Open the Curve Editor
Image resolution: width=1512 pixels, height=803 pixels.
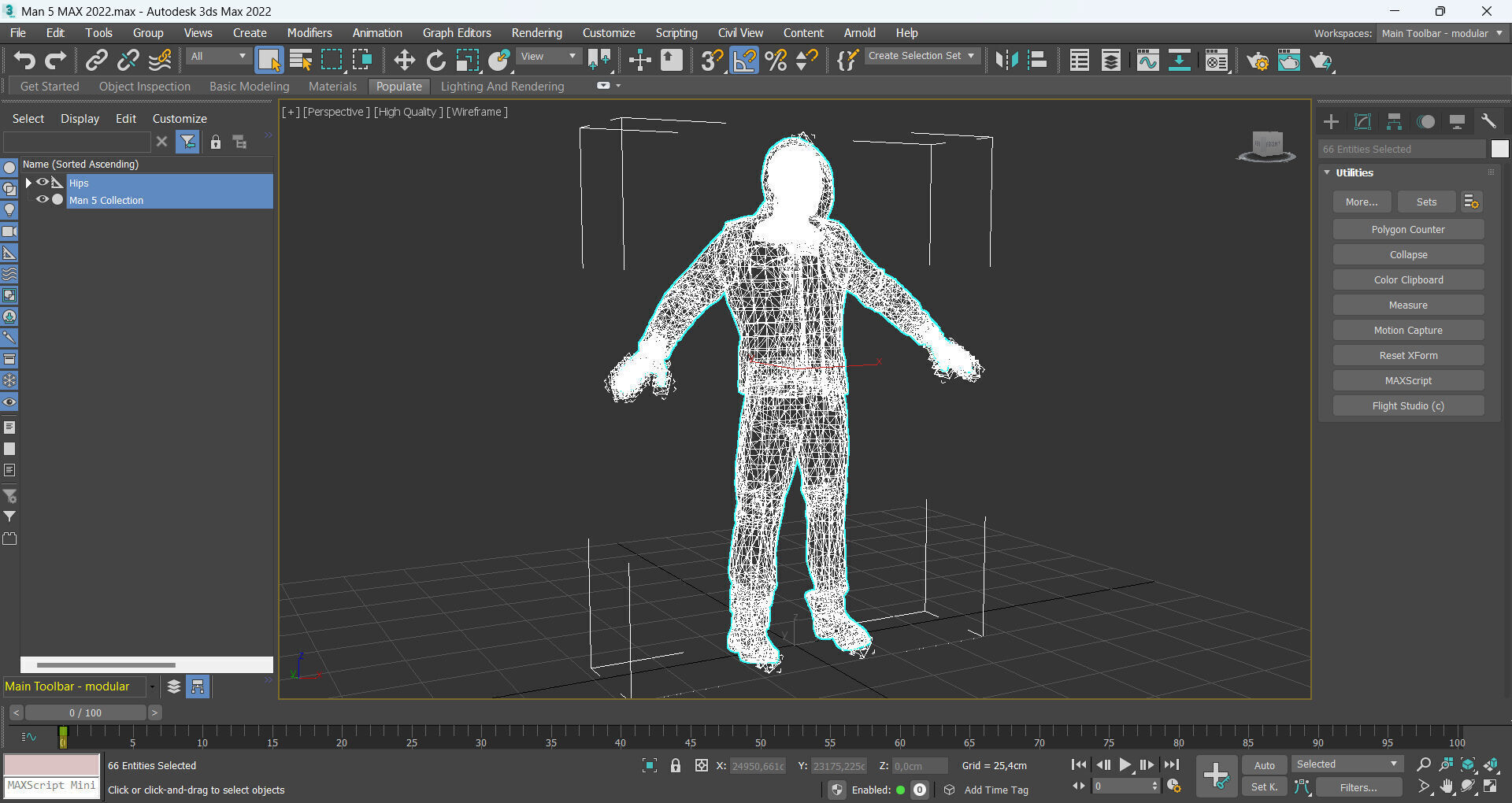point(1147,60)
